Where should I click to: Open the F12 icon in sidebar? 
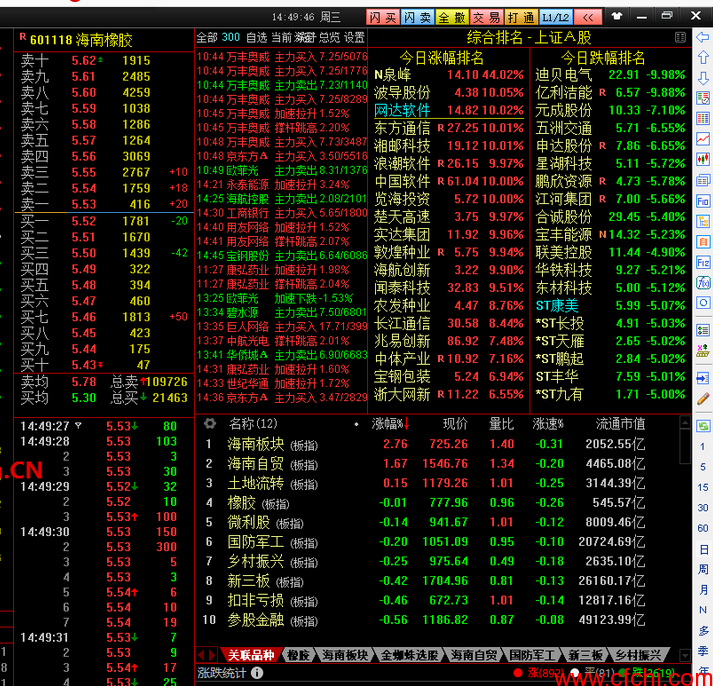[703, 262]
